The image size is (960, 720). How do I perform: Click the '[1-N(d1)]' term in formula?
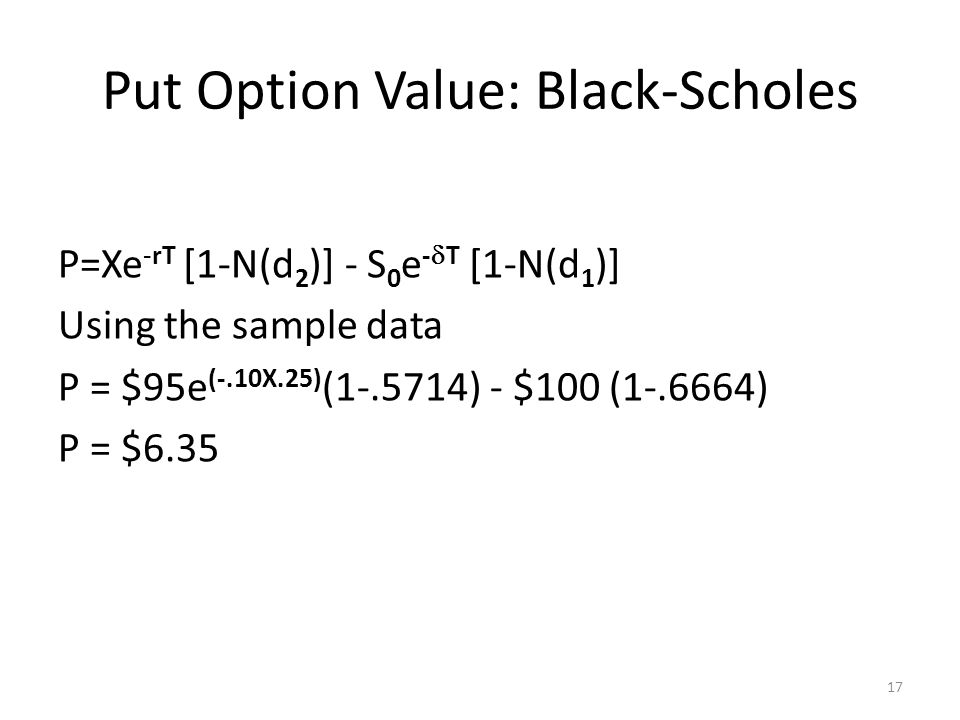(x=545, y=266)
